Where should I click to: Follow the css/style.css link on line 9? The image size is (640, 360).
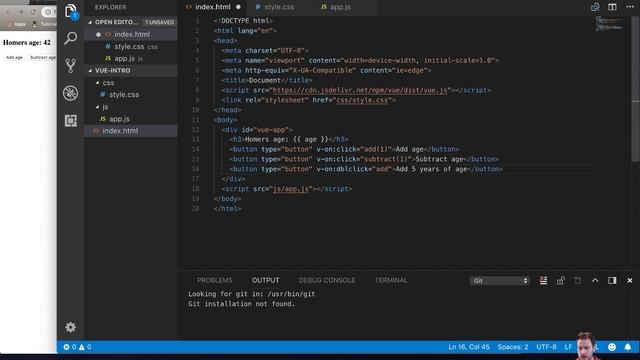pos(362,100)
